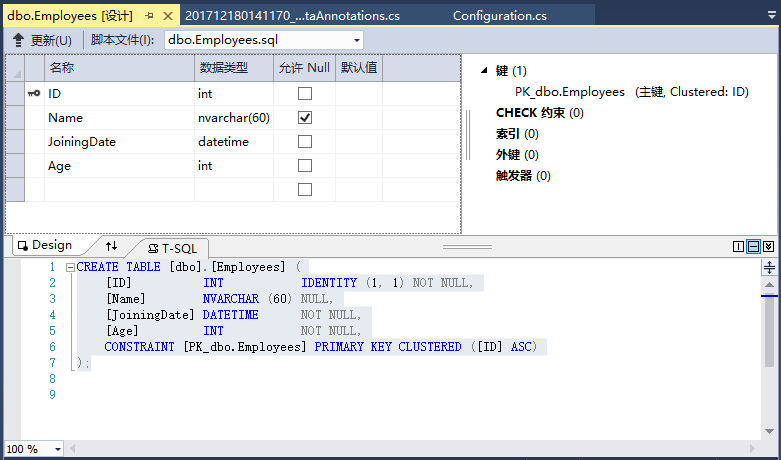Click the Update (更新) arrow icon
Screen dimensions: 781x460
coord(18,40)
